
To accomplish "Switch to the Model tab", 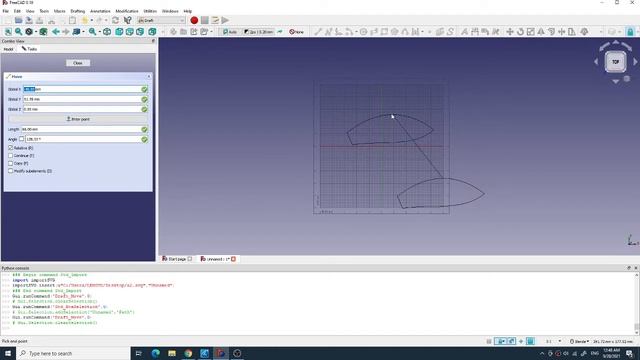I will point(8,49).
